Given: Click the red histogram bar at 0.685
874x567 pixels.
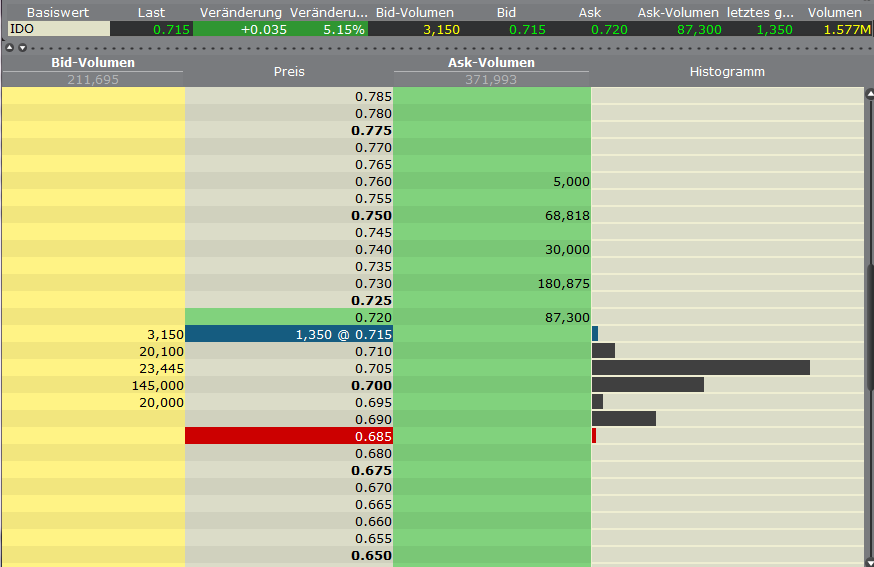Looking at the screenshot, I should (x=594, y=435).
